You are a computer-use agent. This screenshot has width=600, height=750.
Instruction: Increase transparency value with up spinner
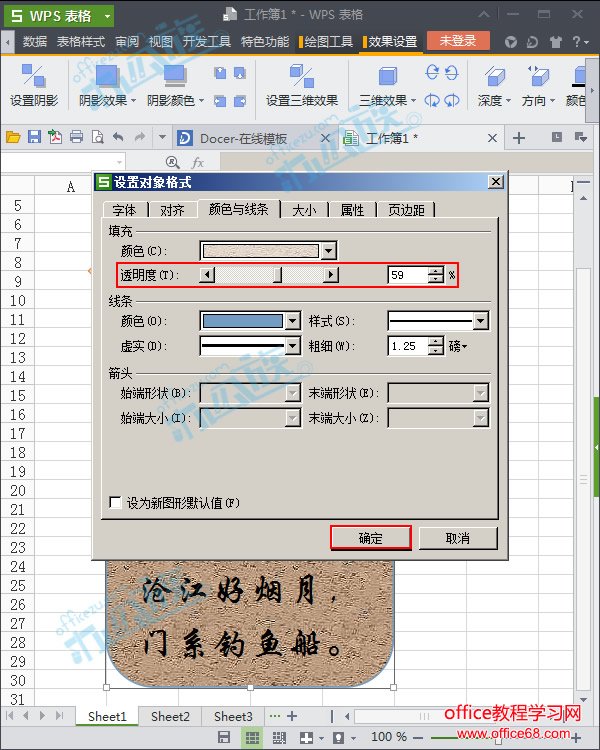click(x=435, y=271)
